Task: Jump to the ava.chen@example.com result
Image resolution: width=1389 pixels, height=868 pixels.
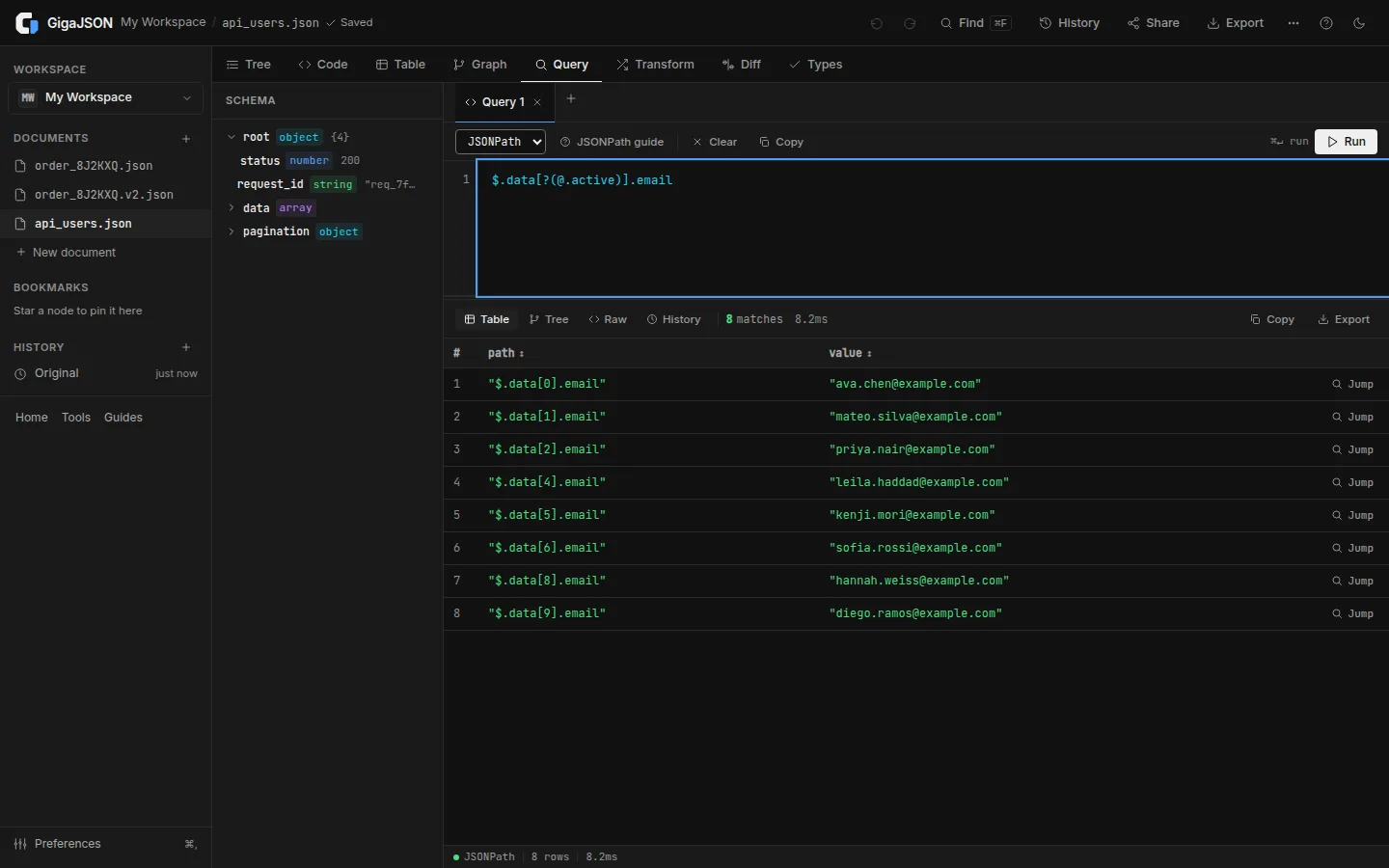Action: click(x=1352, y=384)
